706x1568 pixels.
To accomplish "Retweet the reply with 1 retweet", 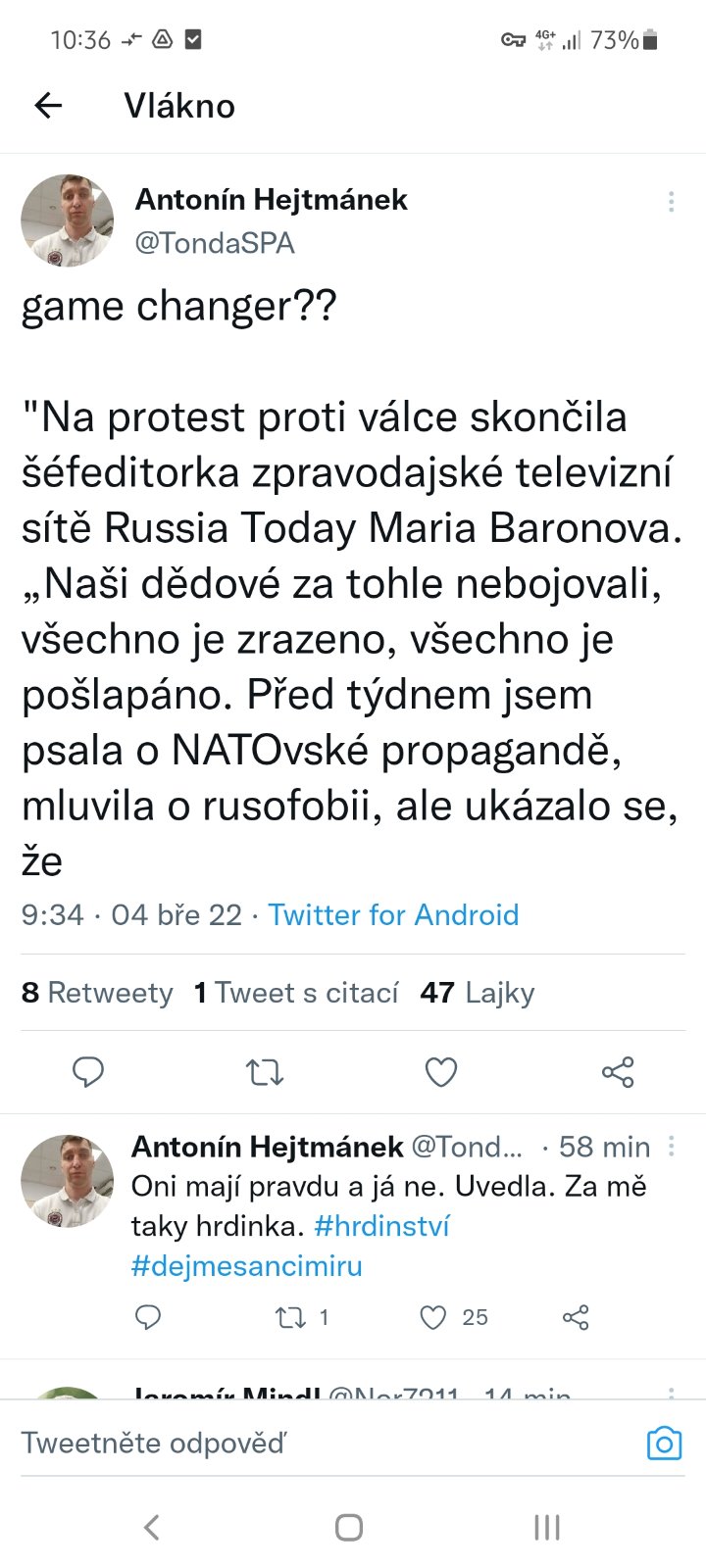I will (x=291, y=1317).
